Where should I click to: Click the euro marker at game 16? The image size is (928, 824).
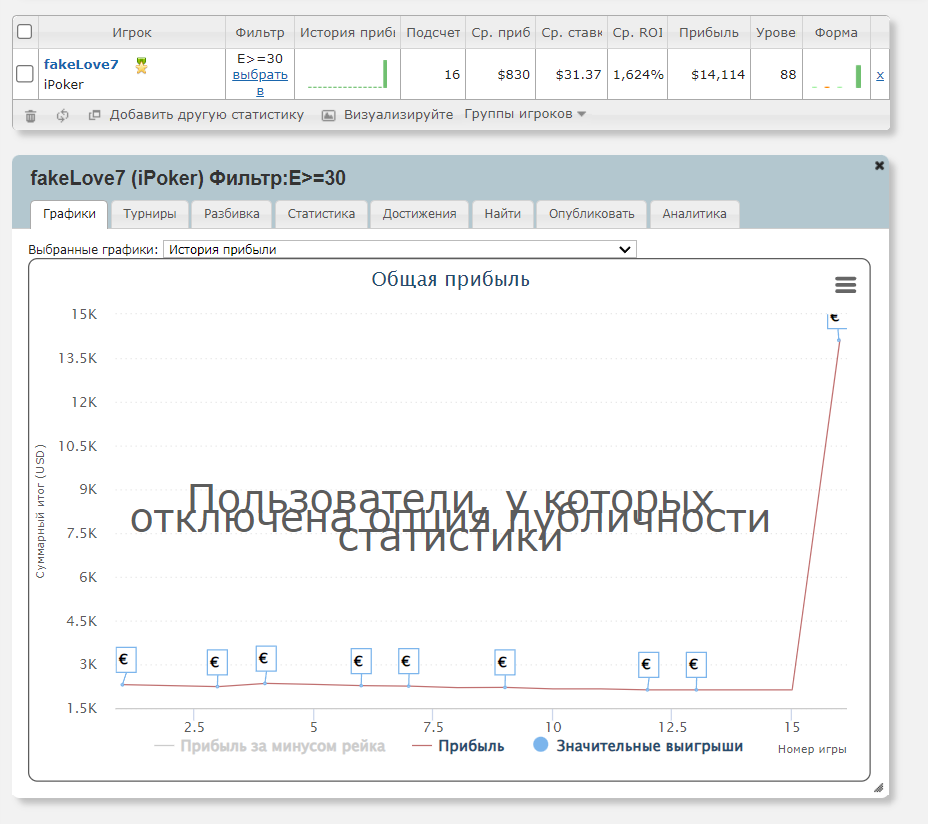coord(835,317)
